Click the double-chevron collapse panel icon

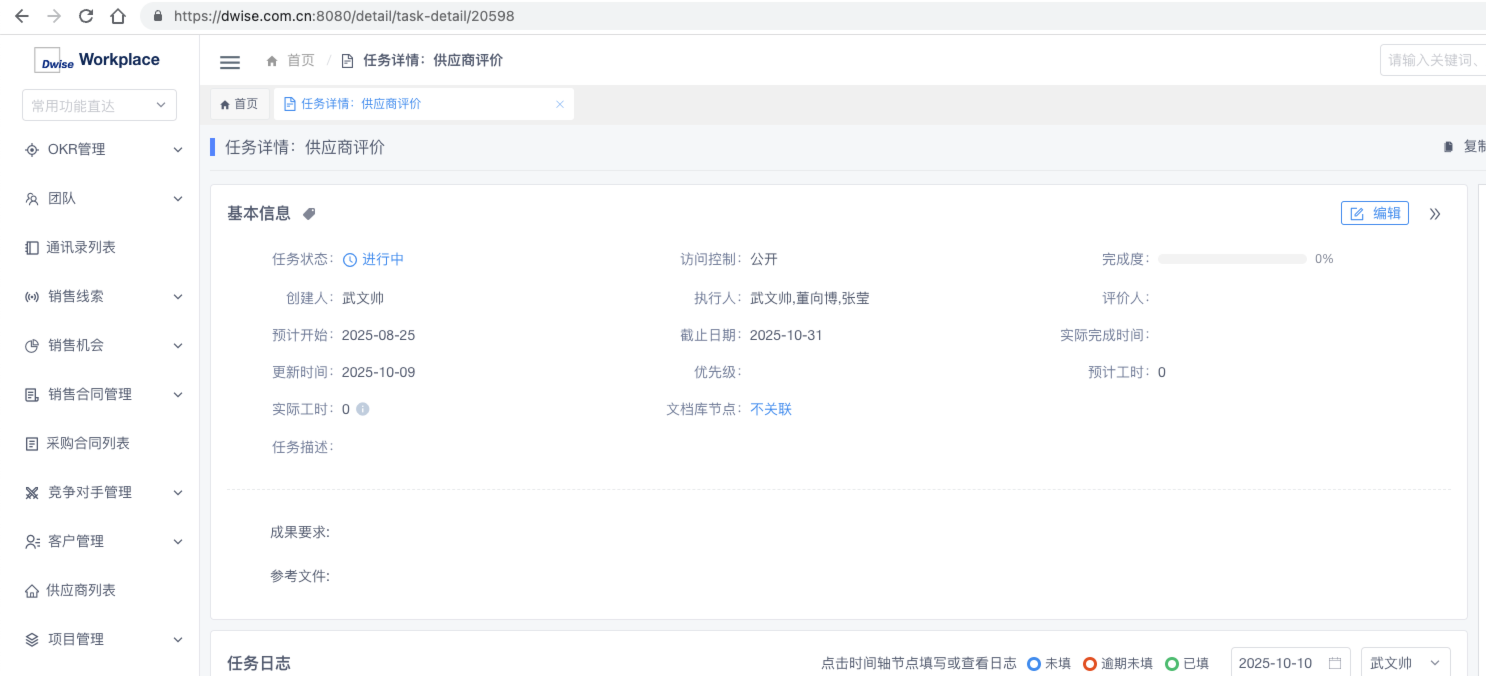click(1435, 214)
